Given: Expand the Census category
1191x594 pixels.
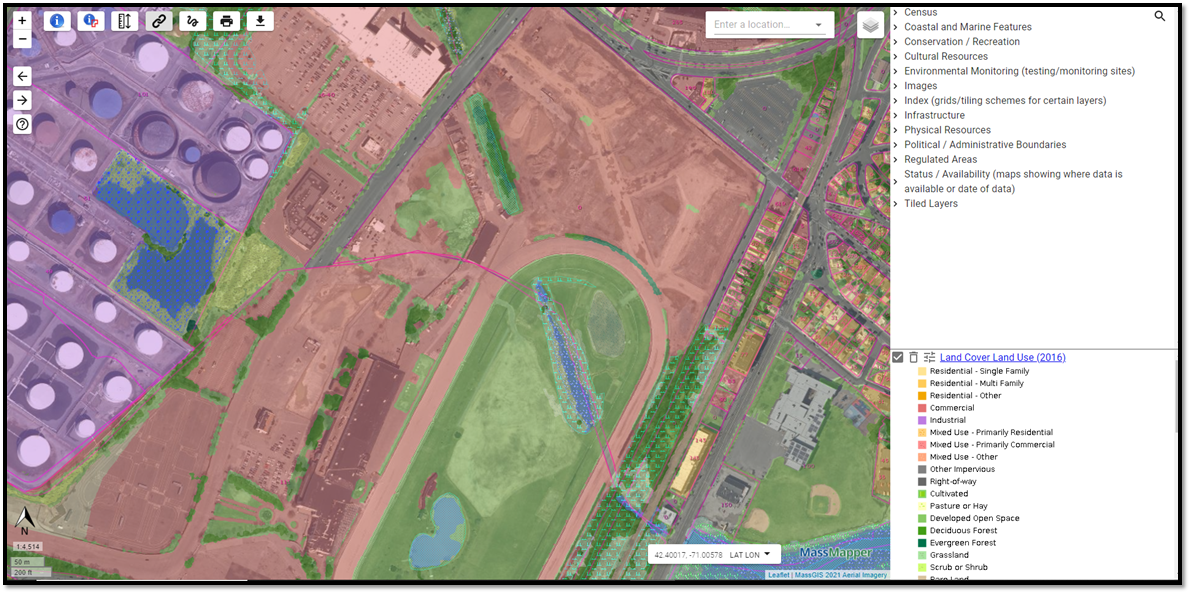Looking at the screenshot, I should (x=919, y=12).
